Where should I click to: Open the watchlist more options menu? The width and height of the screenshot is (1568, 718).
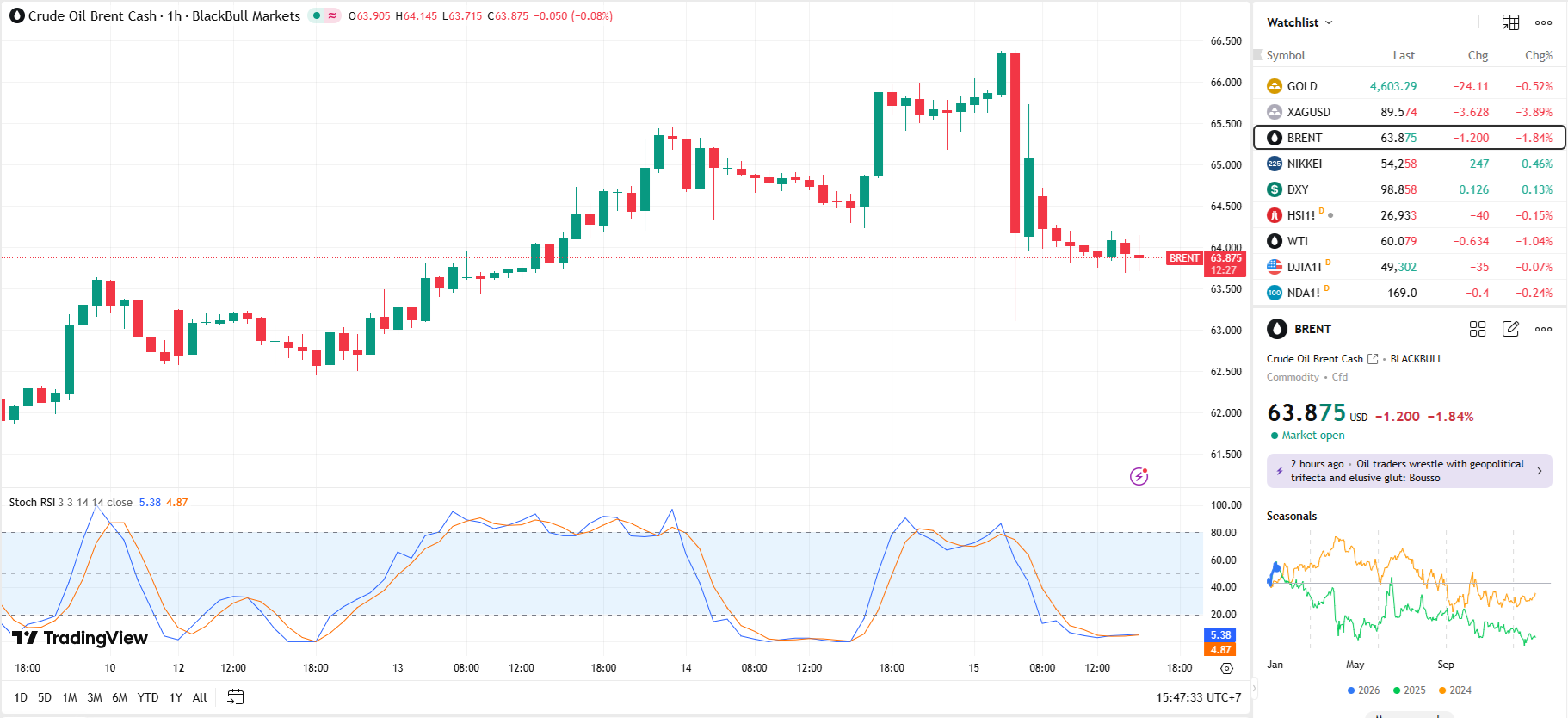click(x=1543, y=22)
